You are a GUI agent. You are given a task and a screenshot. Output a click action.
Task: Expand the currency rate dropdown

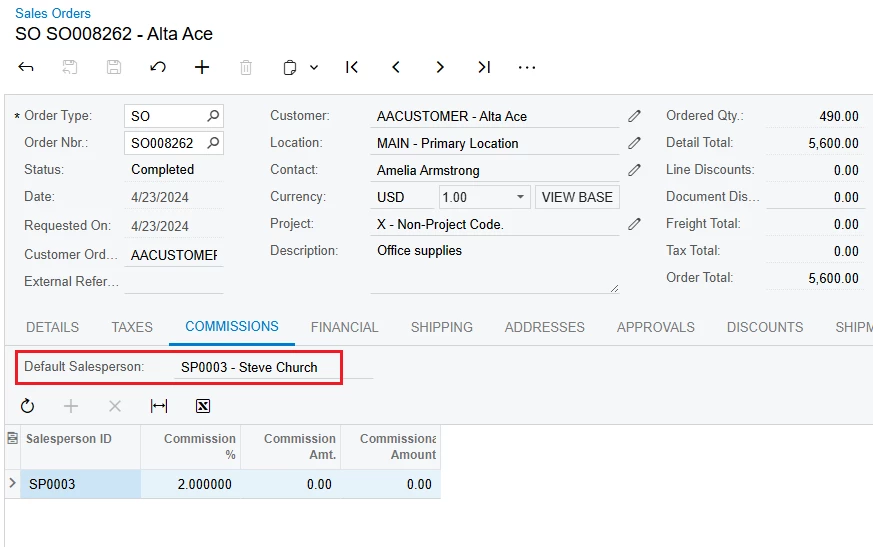520,197
